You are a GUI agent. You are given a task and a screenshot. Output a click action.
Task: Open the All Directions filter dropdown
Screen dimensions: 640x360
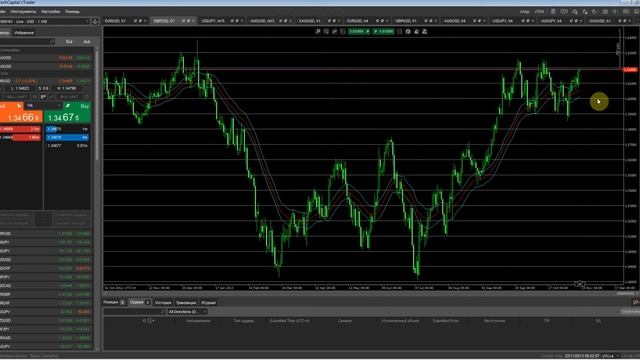pos(187,312)
